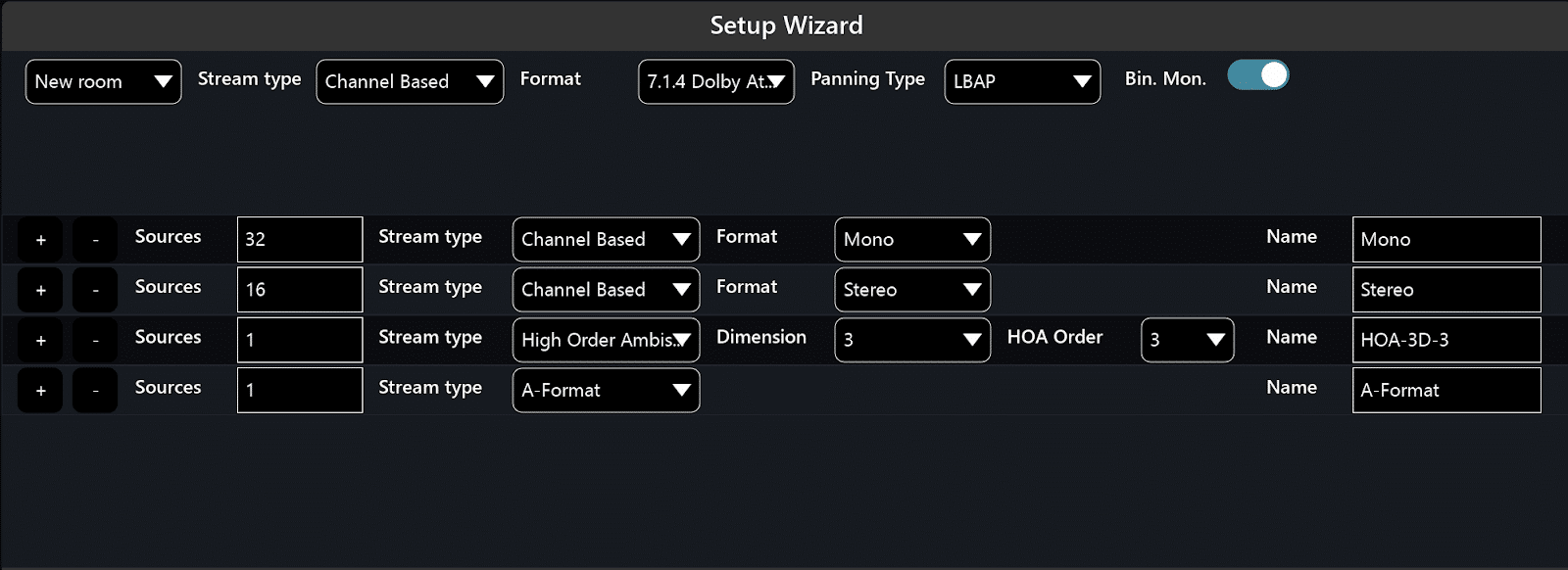Viewport: 1568px width, 570px height.
Task: Open the Stereo row Format dropdown
Action: (x=911, y=290)
